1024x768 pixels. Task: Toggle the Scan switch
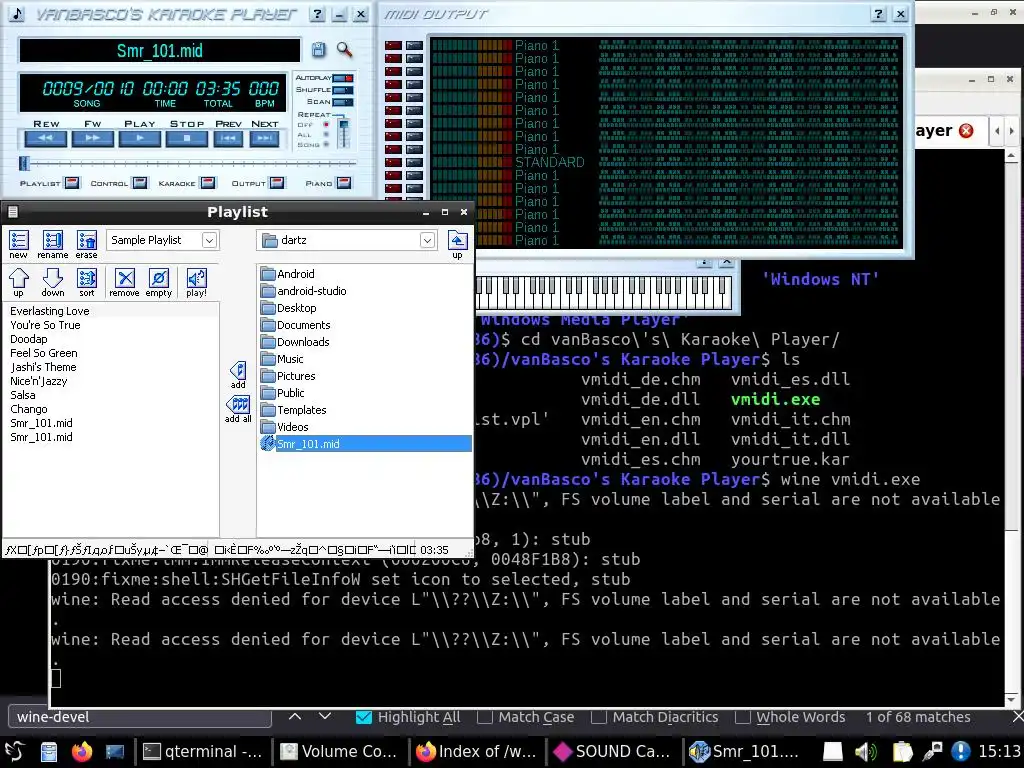[343, 101]
